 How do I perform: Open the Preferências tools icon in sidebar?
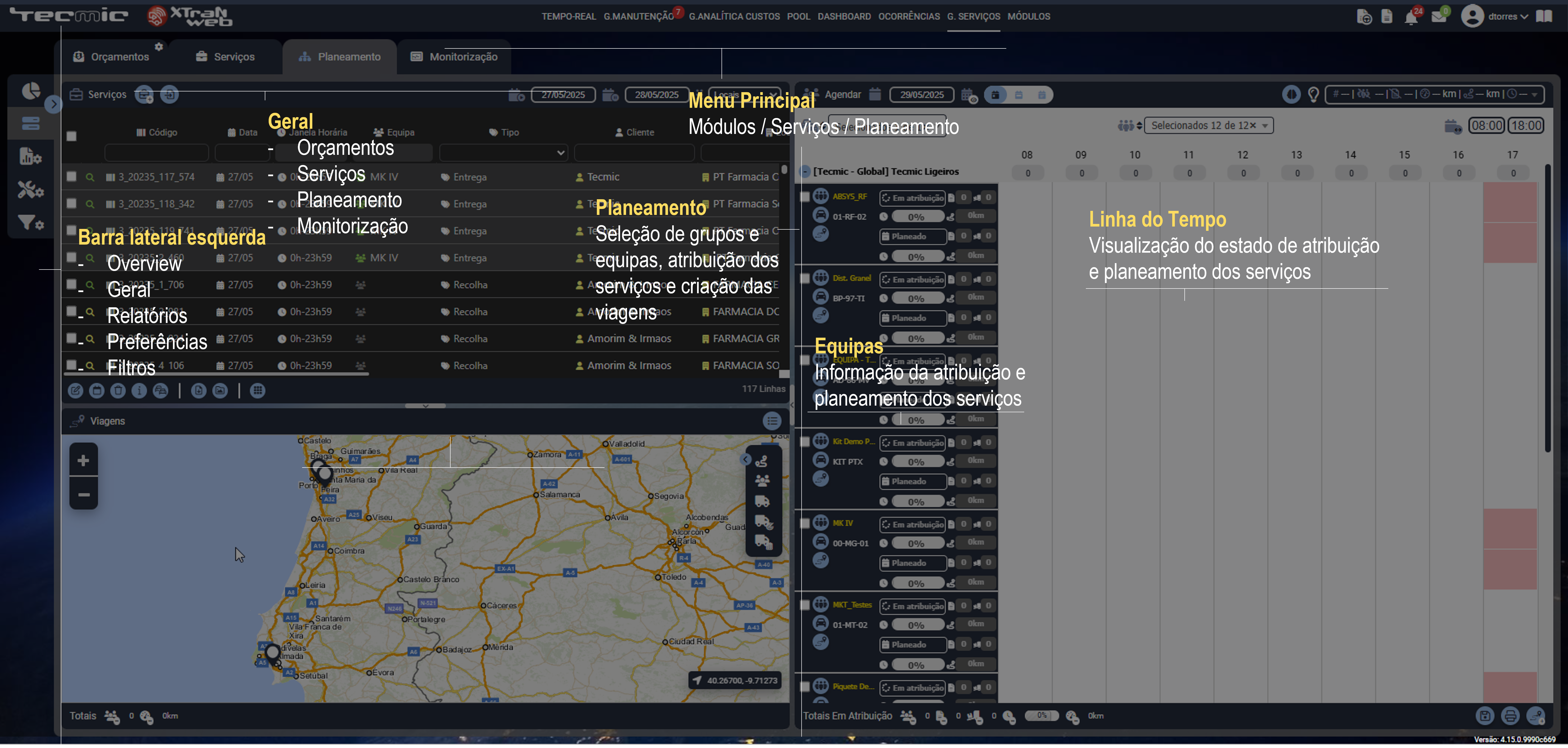pyautogui.click(x=30, y=190)
